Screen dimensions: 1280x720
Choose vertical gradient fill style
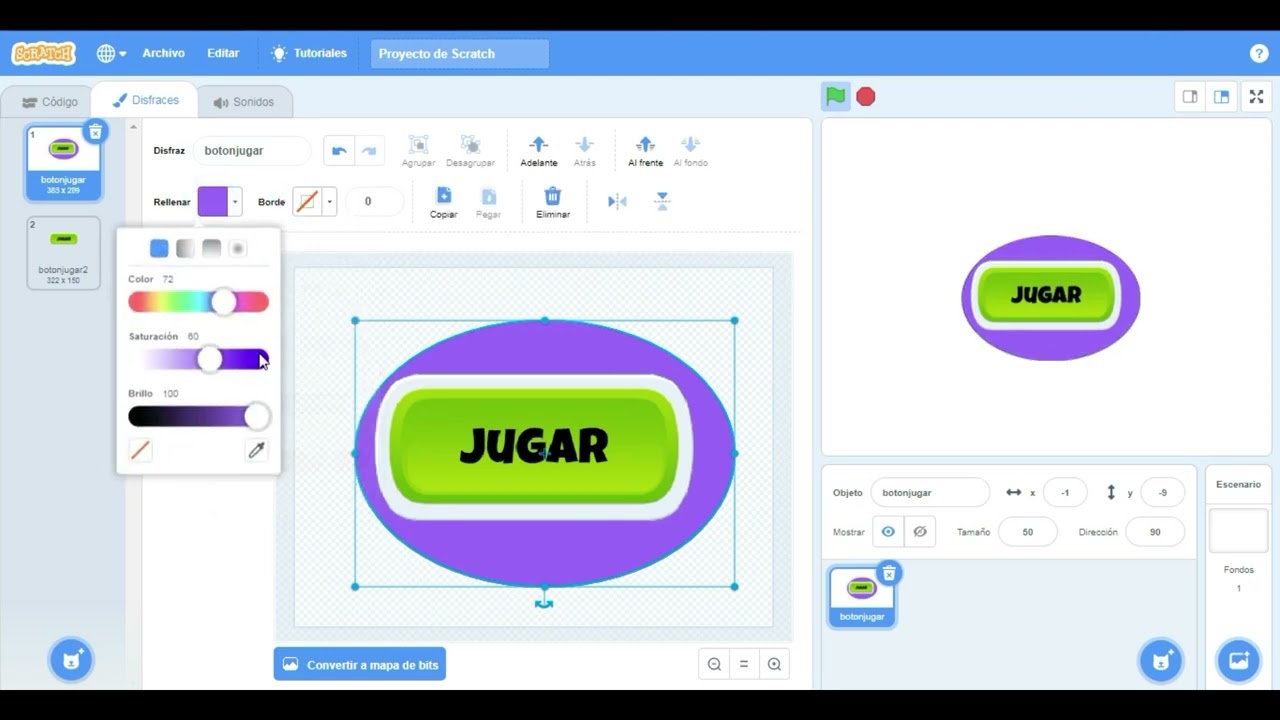[211, 248]
